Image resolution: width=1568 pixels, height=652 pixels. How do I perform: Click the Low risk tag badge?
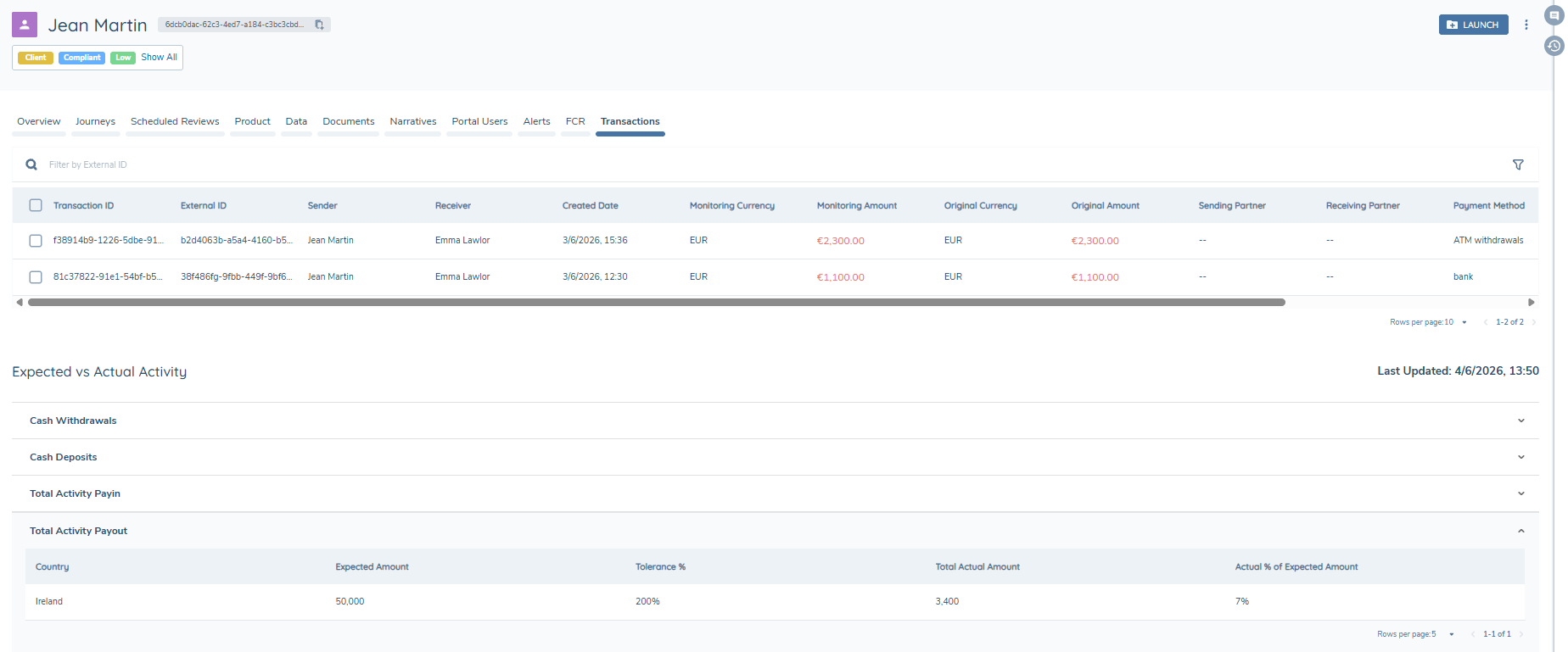[123, 58]
